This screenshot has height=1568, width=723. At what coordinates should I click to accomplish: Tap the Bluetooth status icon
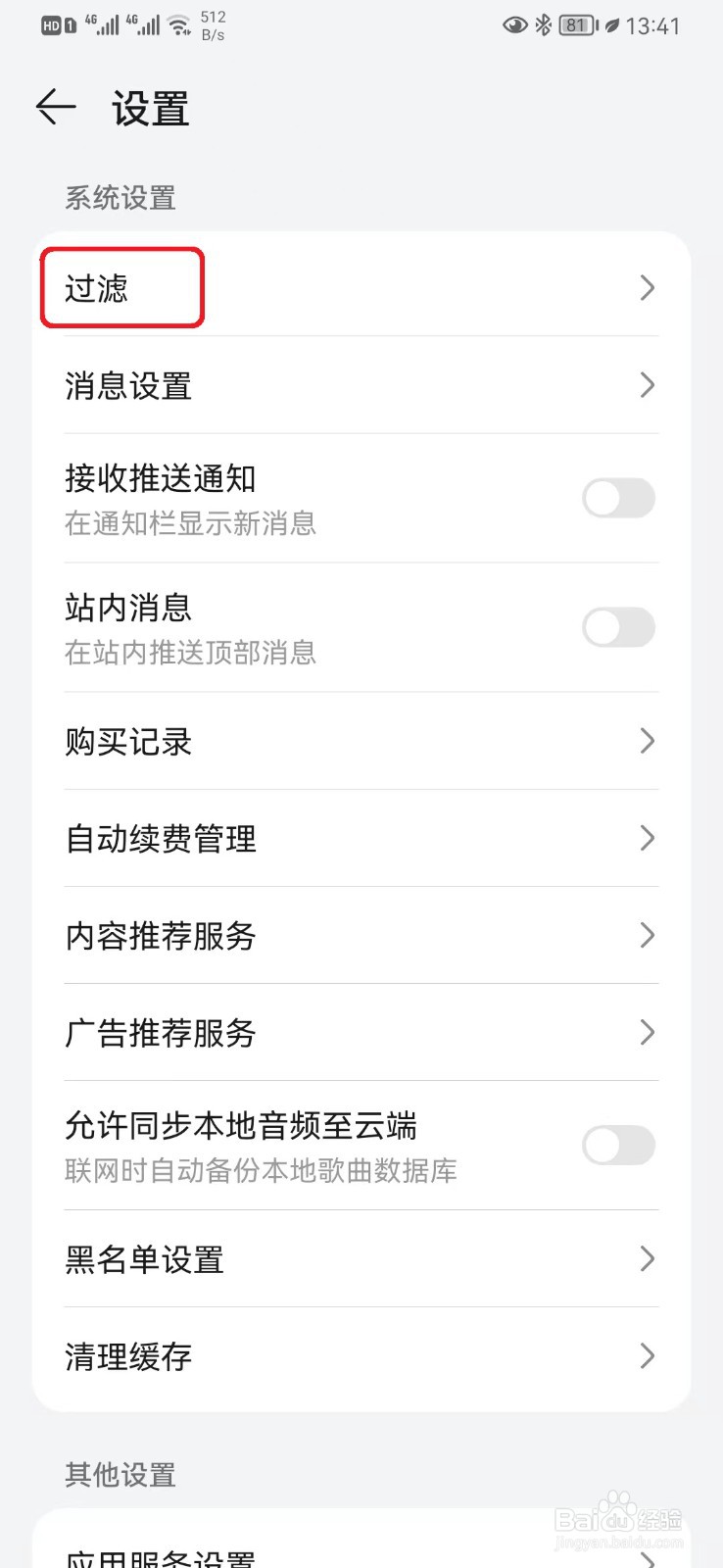click(x=543, y=25)
